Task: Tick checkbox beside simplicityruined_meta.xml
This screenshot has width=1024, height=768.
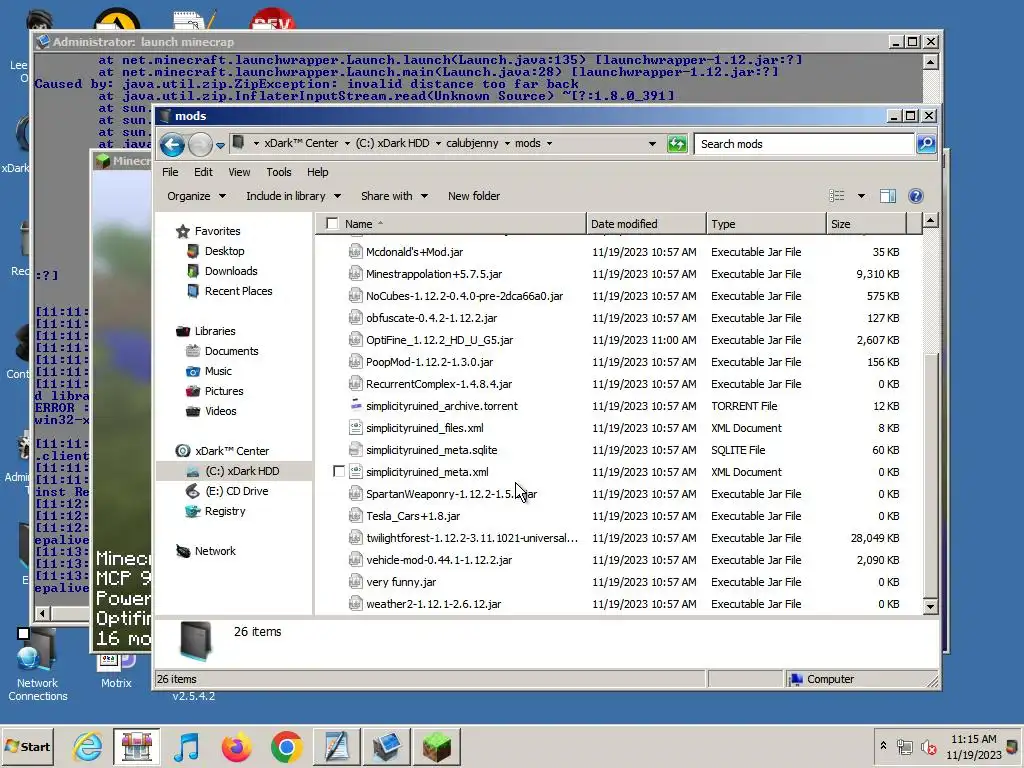Action: coord(338,472)
